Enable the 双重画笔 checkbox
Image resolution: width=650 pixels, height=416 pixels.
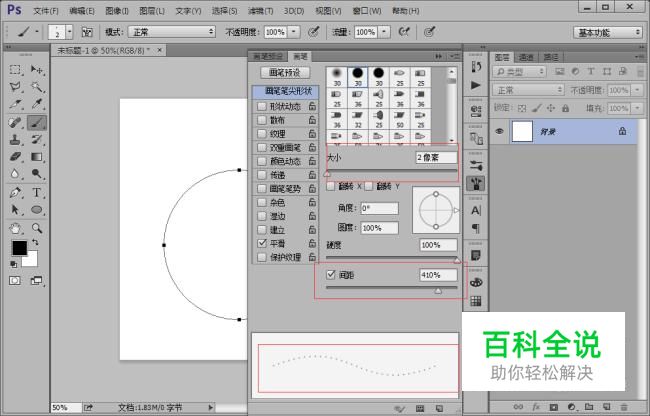pyautogui.click(x=262, y=148)
